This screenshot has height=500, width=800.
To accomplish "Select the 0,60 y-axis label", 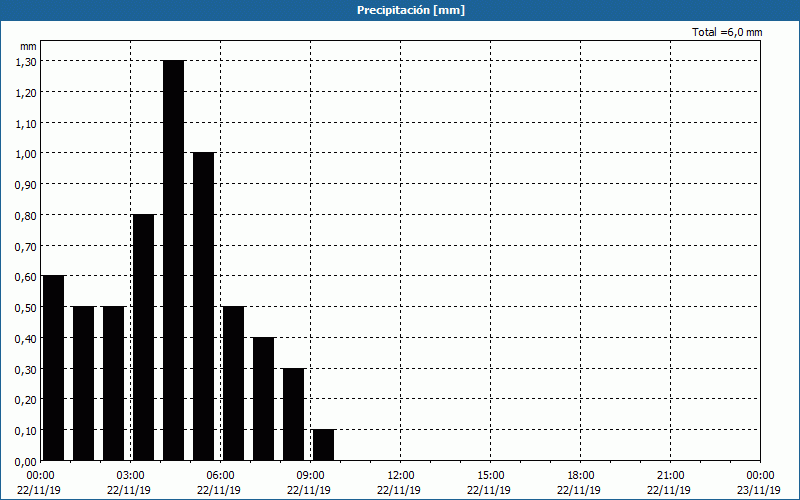I will (26, 277).
